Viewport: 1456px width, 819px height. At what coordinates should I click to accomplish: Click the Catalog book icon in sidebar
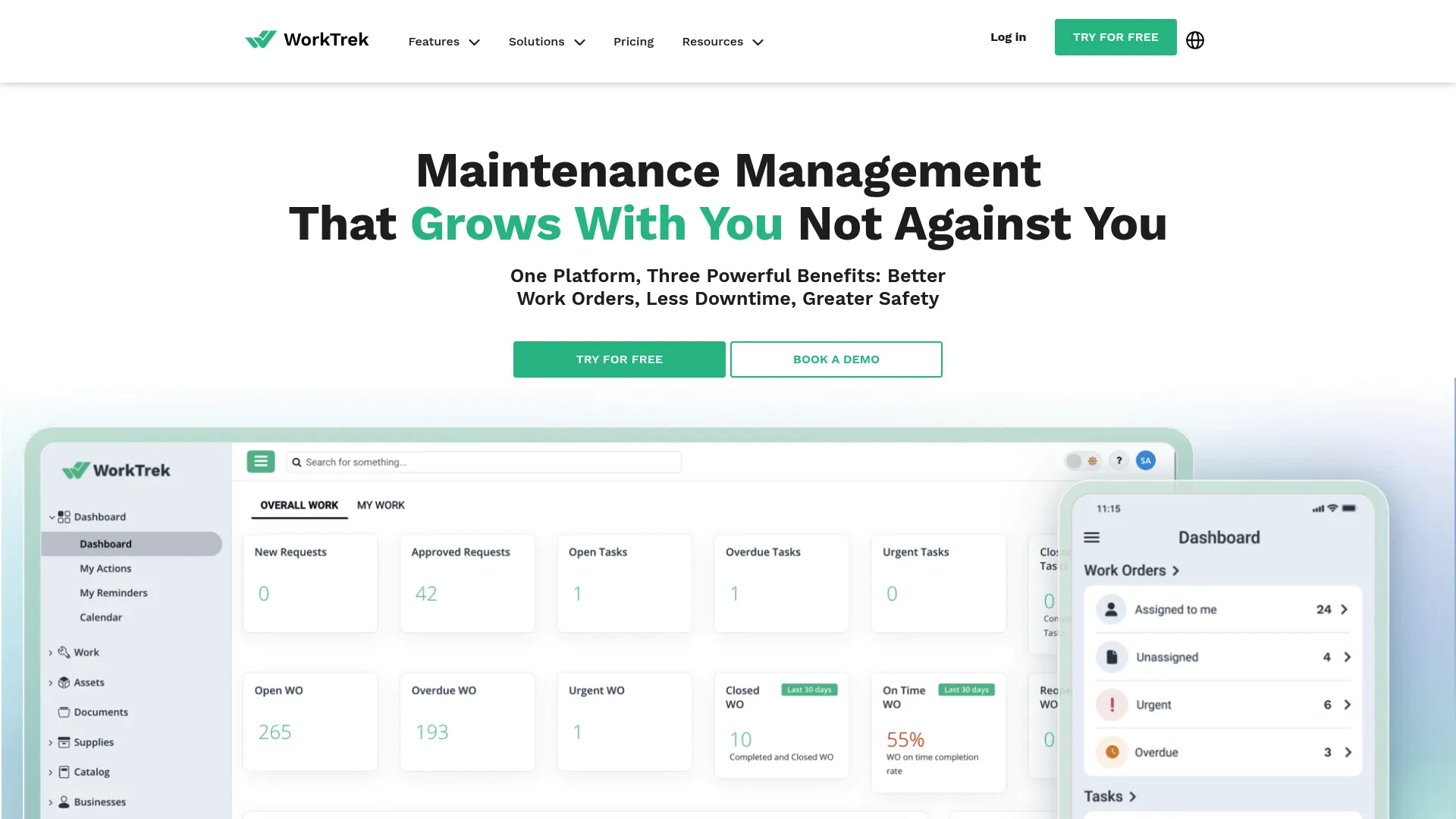(64, 772)
